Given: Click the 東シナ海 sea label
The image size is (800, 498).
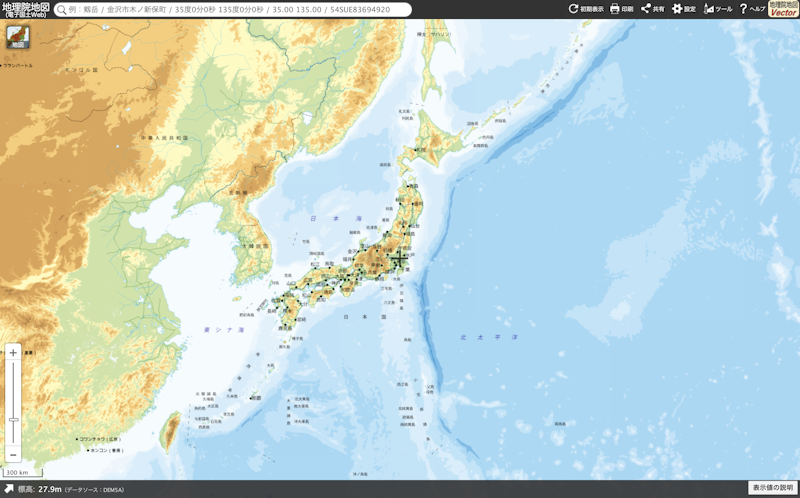Looking at the screenshot, I should (224, 329).
